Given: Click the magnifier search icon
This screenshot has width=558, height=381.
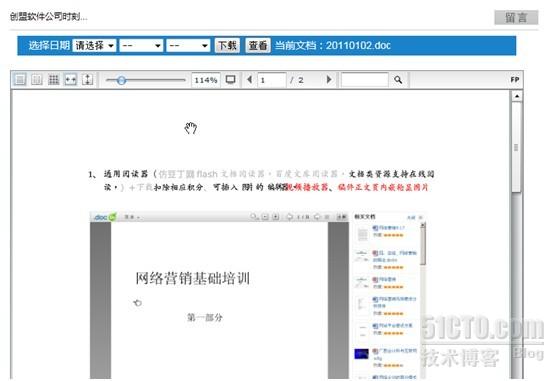Looking at the screenshot, I should point(398,80).
